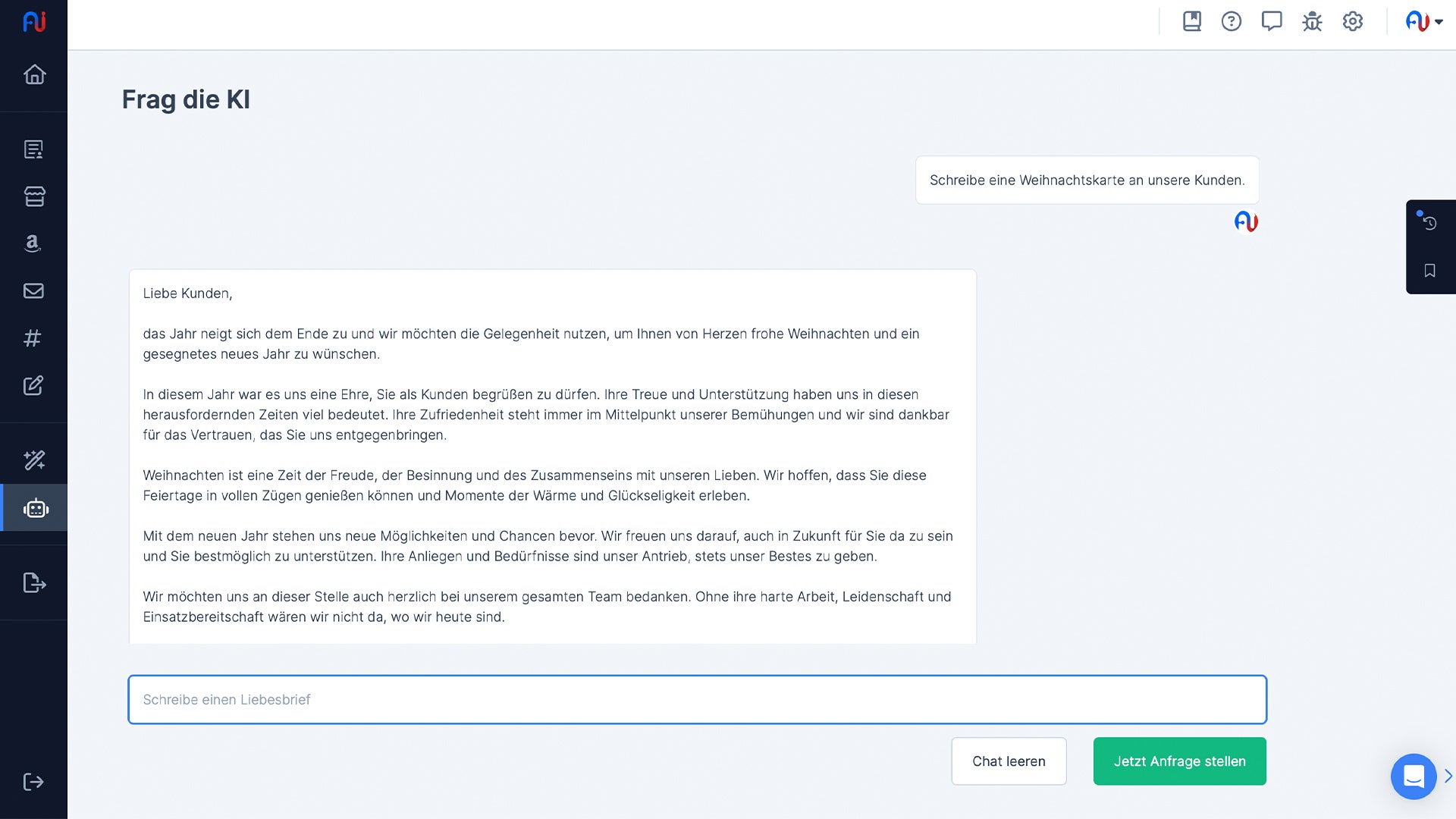Select the magic wand icon in sidebar
1456x819 pixels.
[x=34, y=460]
